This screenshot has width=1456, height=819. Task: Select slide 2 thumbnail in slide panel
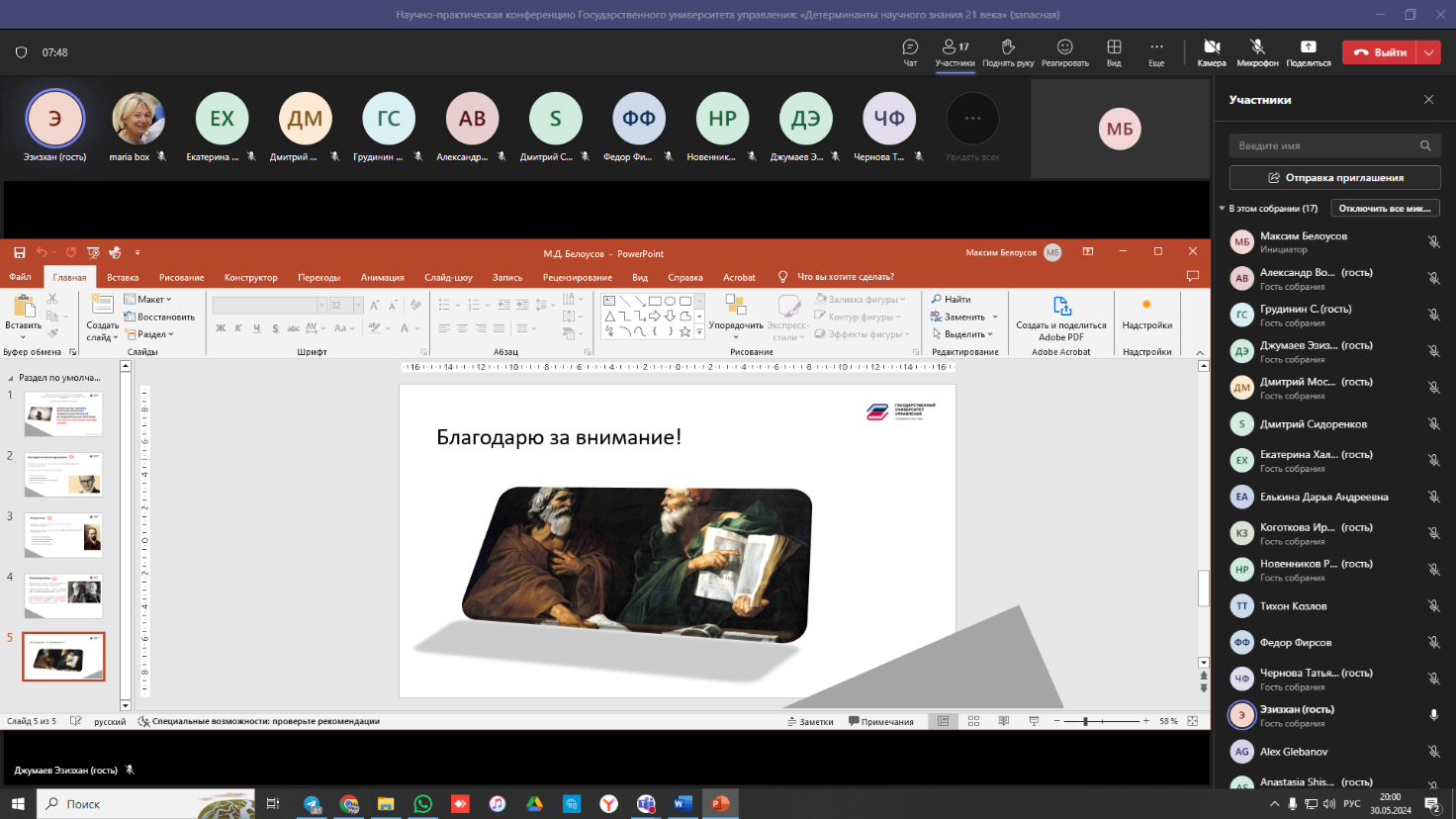63,475
